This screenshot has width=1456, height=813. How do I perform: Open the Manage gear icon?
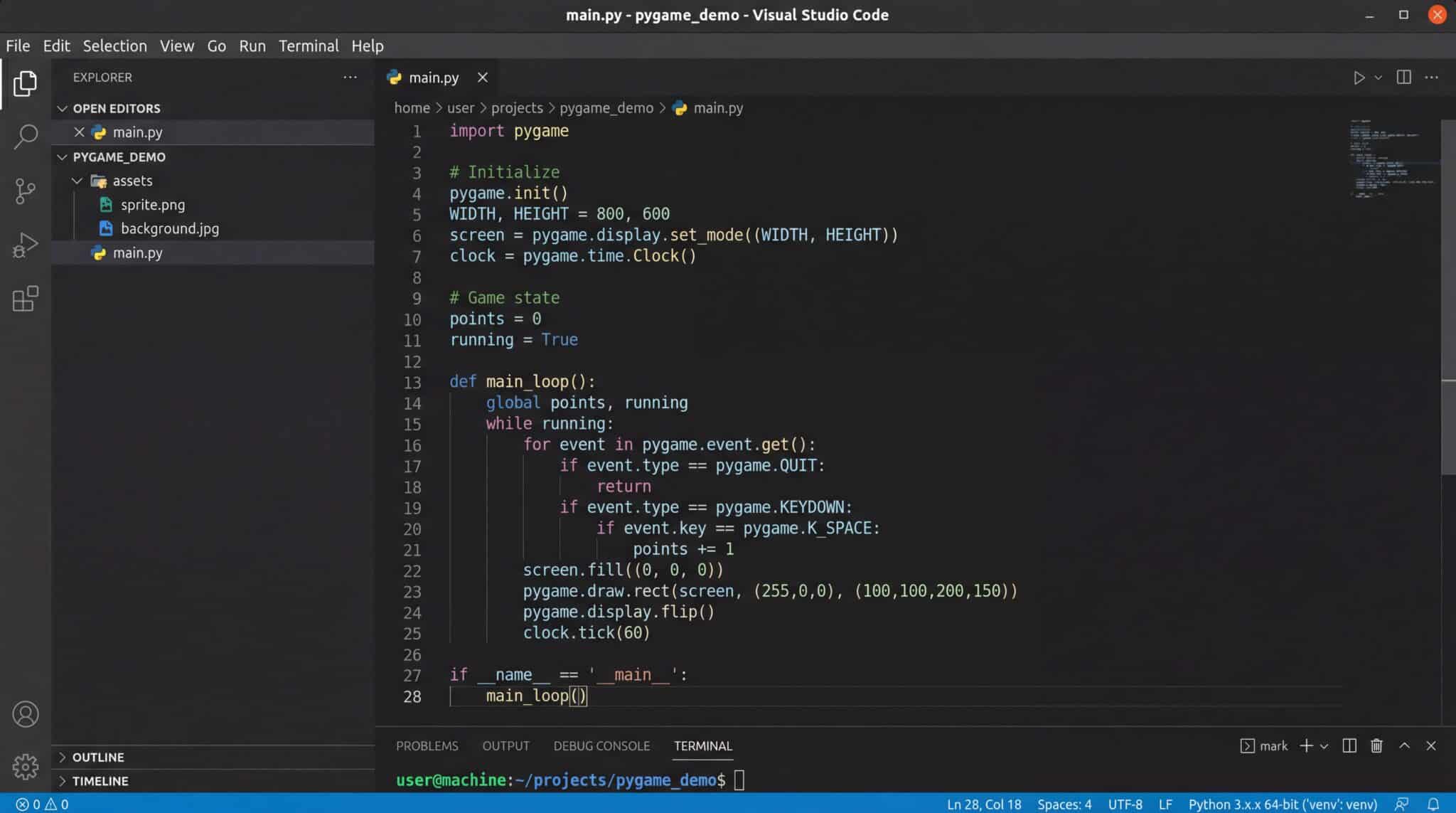pos(26,766)
